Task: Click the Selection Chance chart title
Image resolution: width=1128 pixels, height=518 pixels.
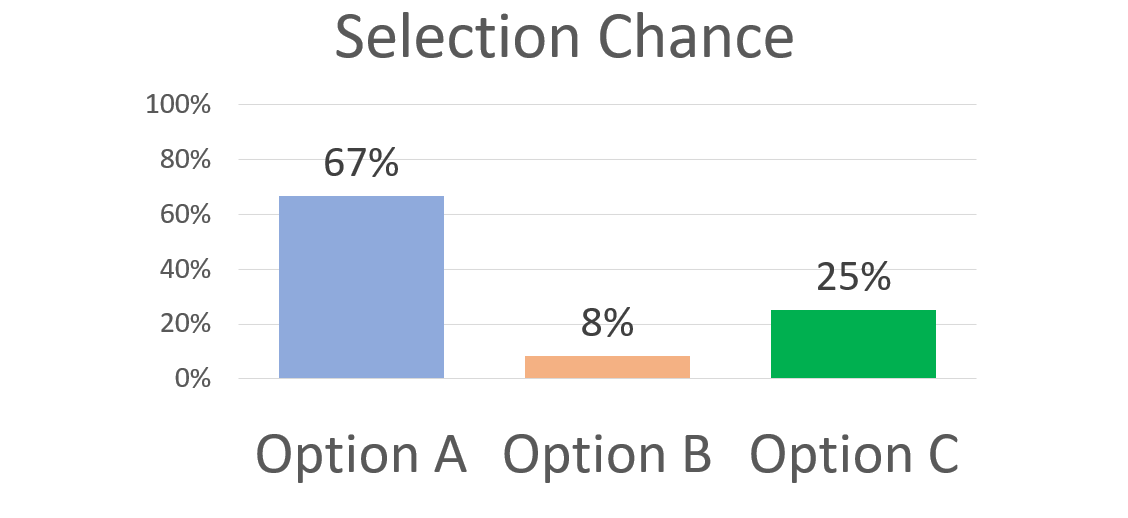Action: [563, 38]
